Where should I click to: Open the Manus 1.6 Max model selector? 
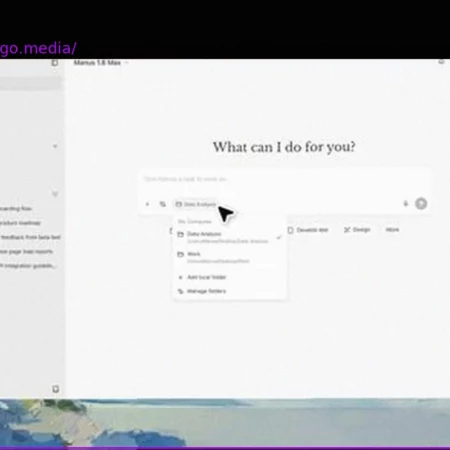100,63
